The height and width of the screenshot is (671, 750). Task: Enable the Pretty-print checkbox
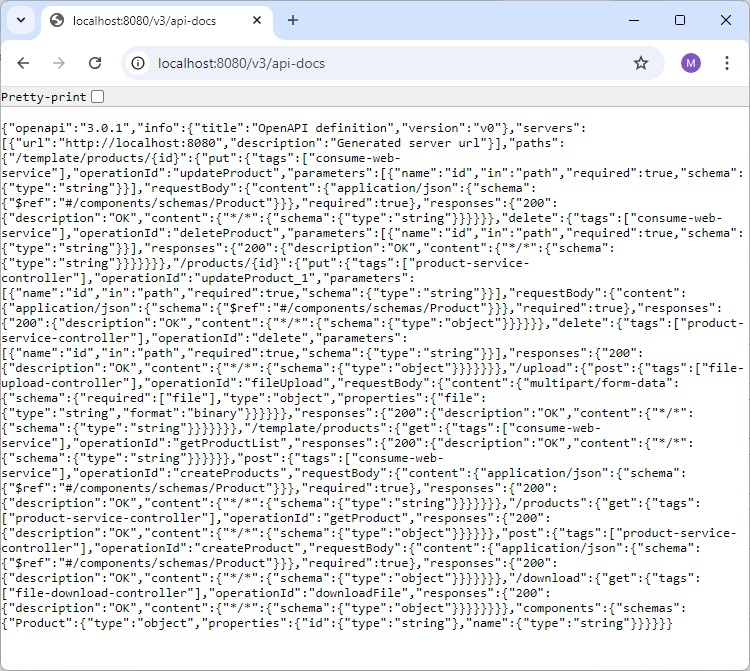(x=98, y=97)
